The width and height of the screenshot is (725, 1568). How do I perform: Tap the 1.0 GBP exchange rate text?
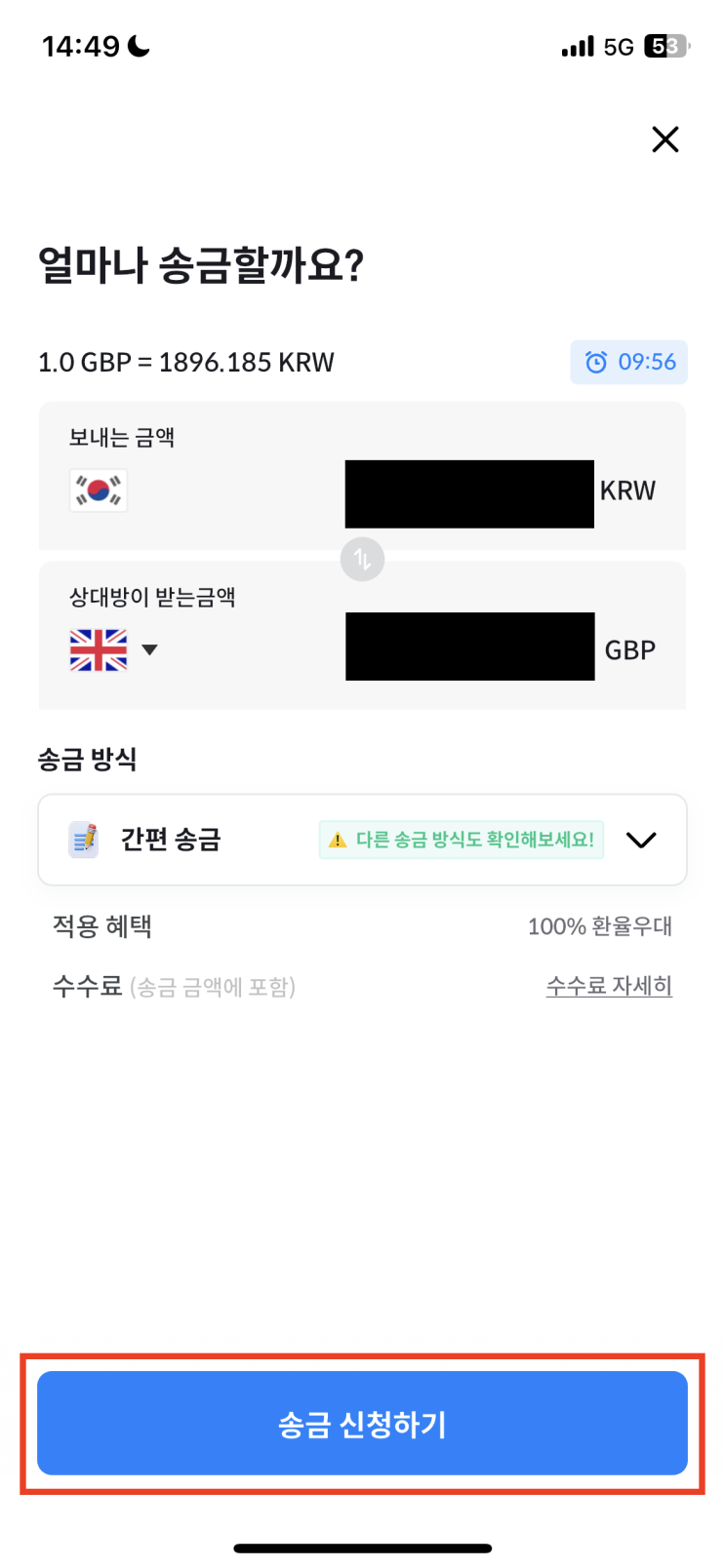(x=185, y=363)
